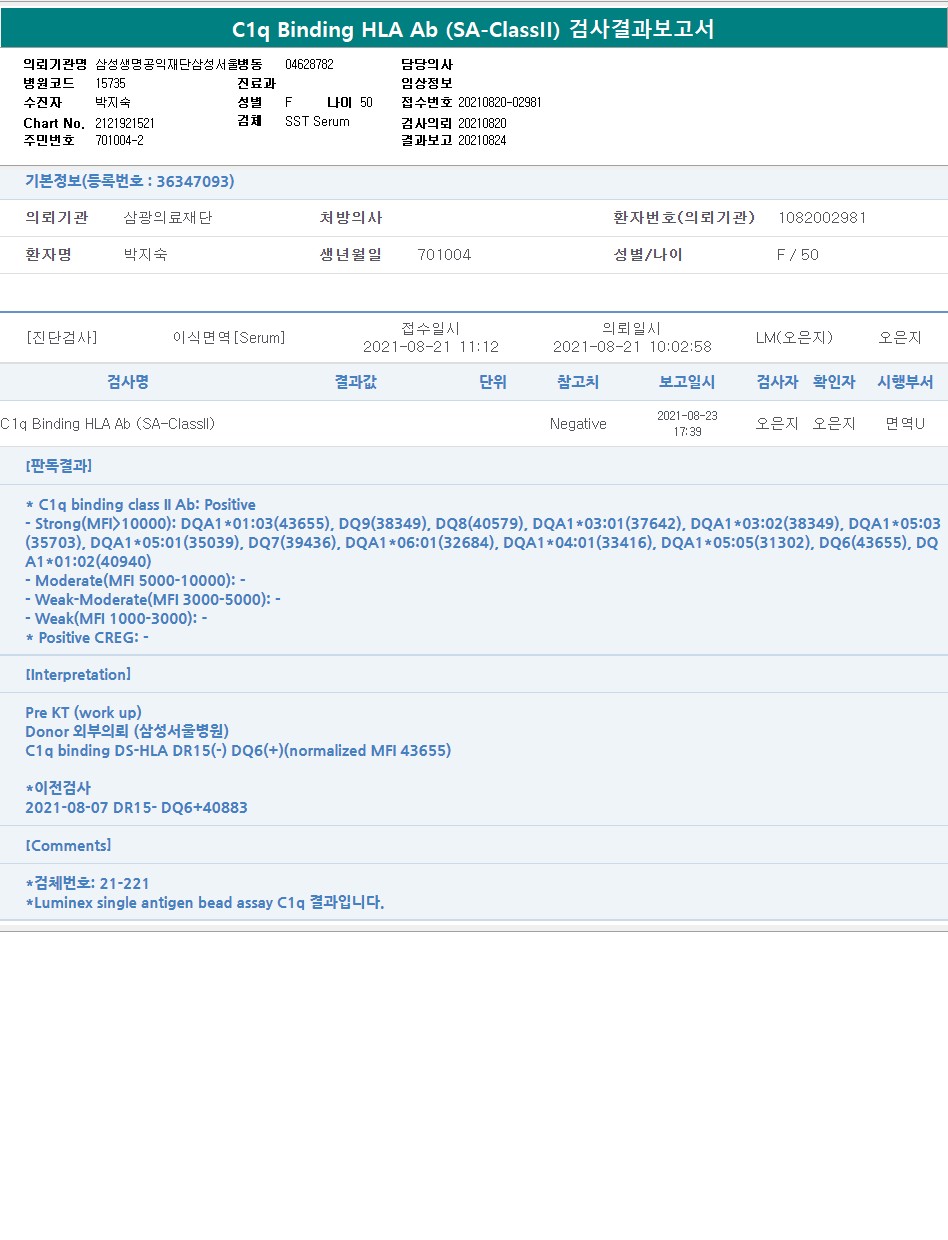Click 환자번호(의뢰기관) value 1082002981
The image size is (948, 1240).
coord(822,217)
